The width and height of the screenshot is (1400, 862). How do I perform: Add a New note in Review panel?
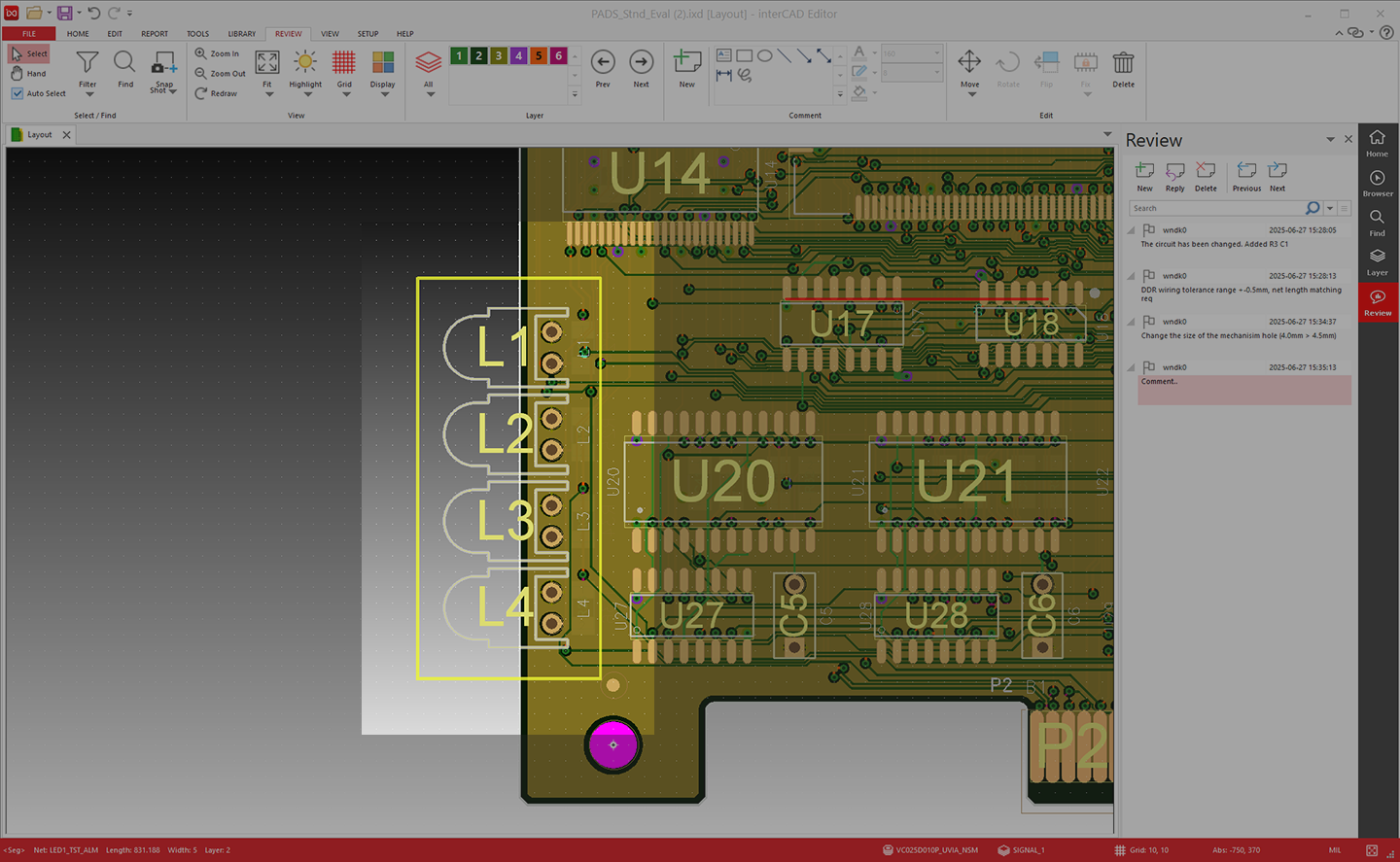1145,177
